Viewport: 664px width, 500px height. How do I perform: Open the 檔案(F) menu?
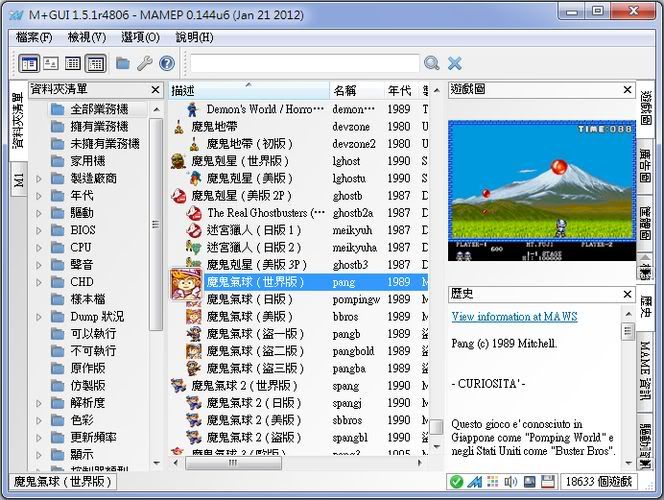point(34,37)
